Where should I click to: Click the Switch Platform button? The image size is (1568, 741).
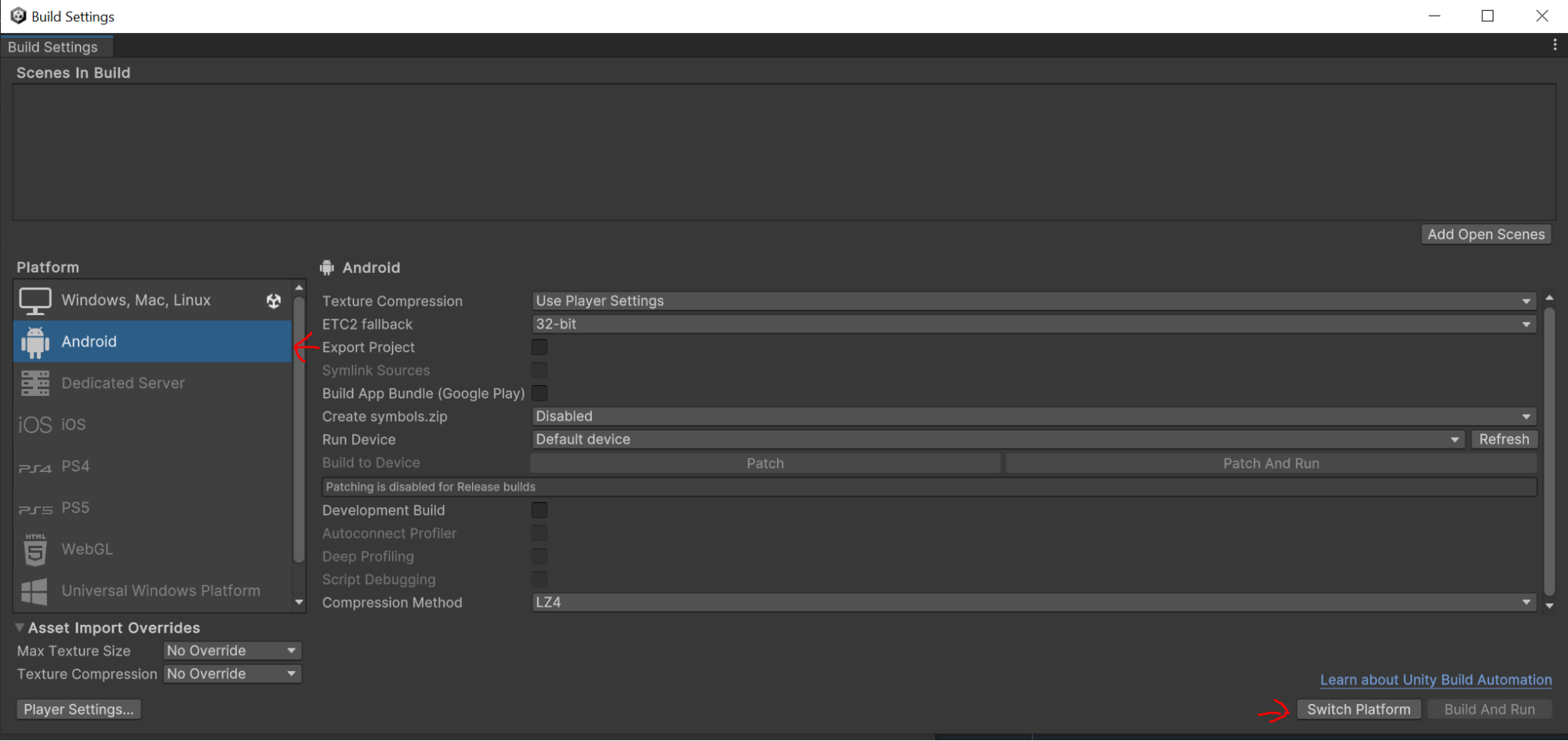coord(1358,710)
